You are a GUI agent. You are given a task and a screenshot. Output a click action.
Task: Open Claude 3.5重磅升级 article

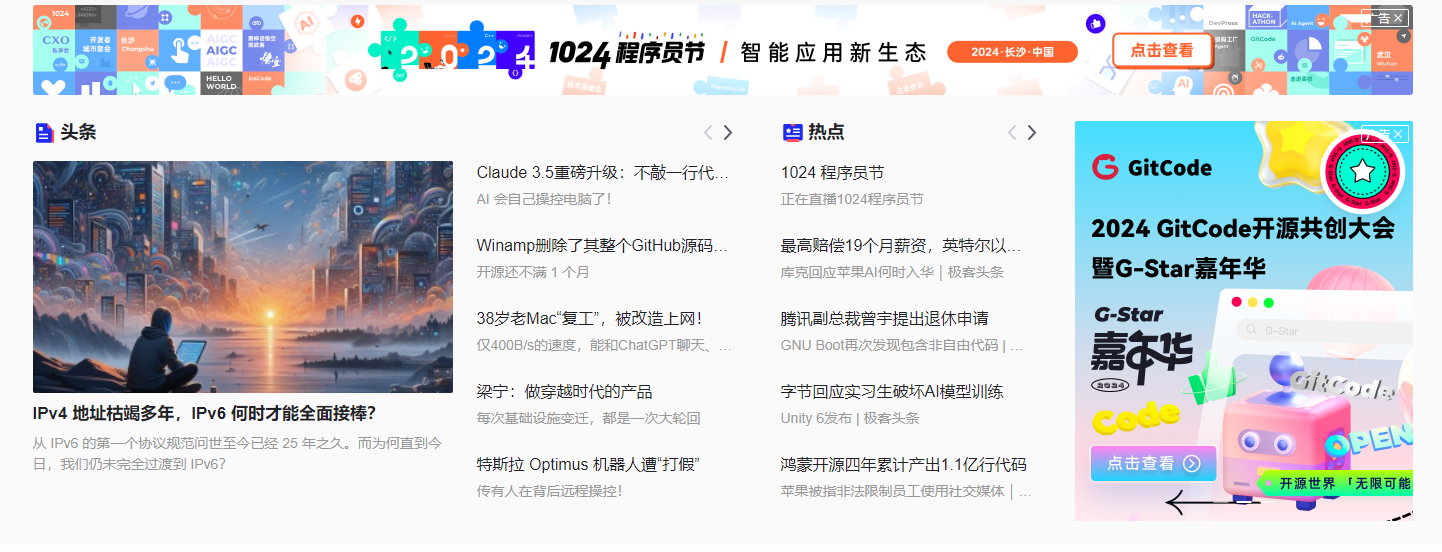(603, 173)
